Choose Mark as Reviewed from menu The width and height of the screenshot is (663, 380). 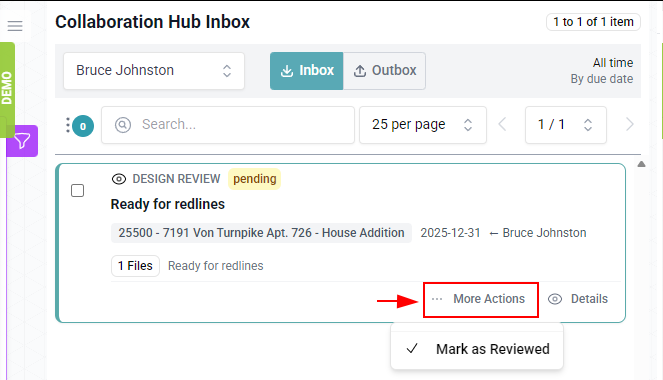coord(477,349)
